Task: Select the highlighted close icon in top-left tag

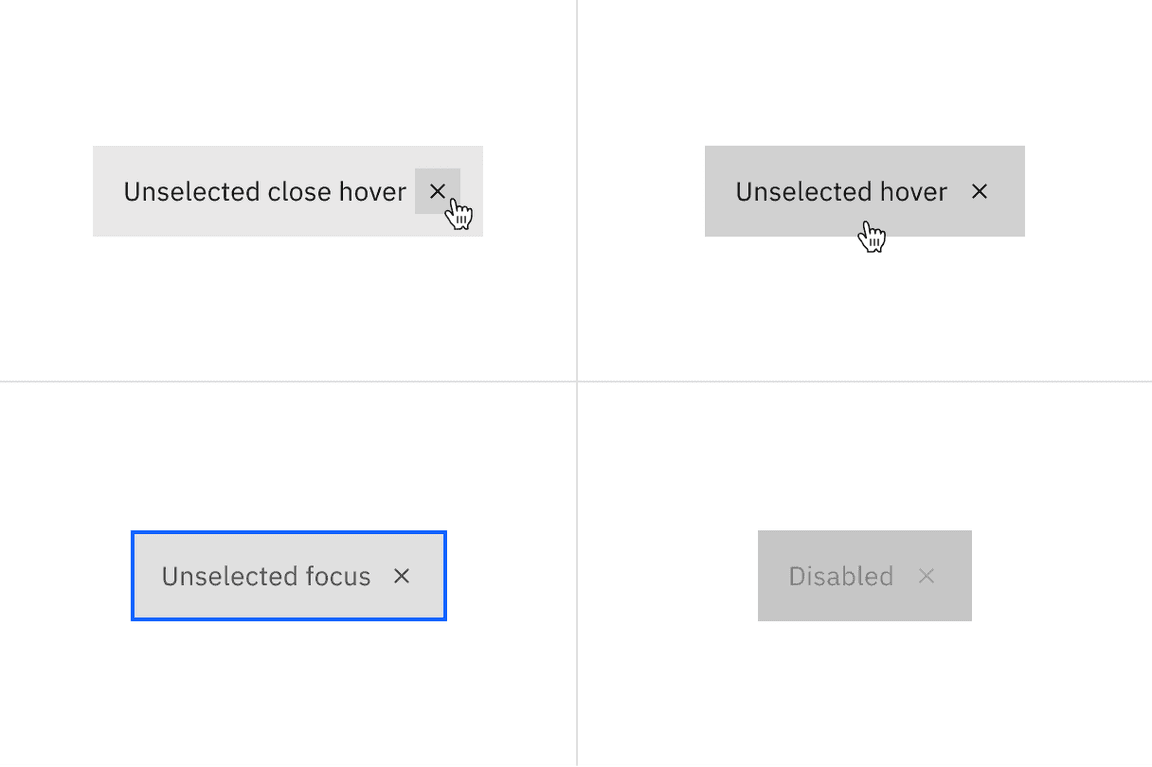Action: (x=437, y=191)
